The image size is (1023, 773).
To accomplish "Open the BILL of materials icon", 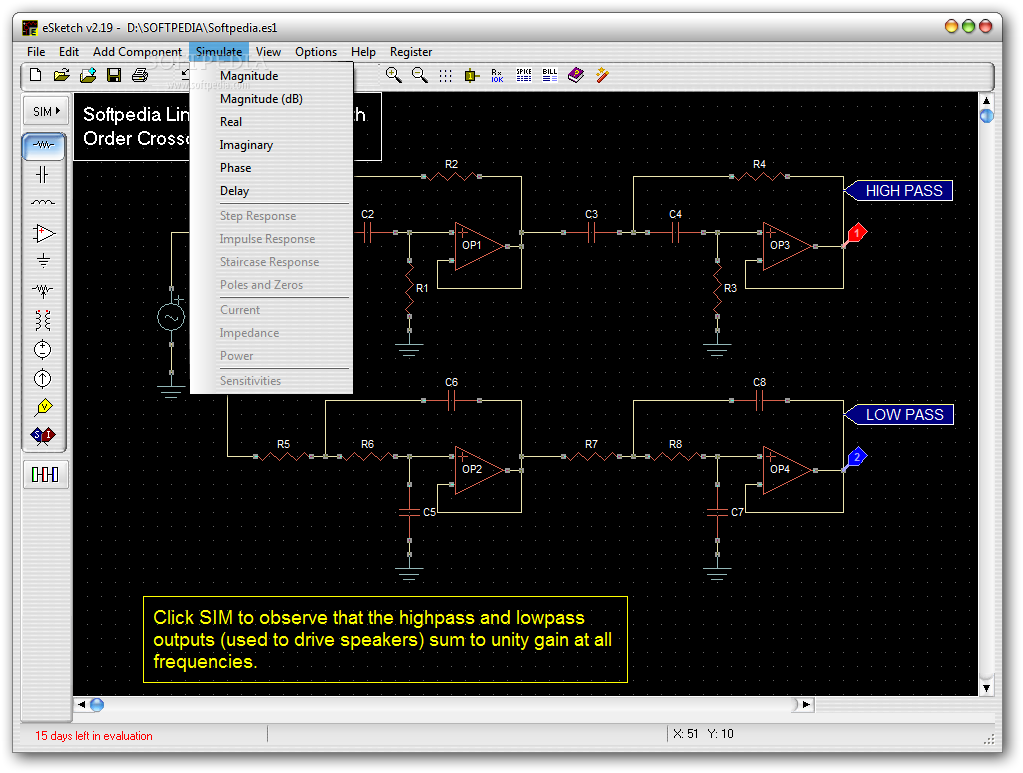I will 550,75.
